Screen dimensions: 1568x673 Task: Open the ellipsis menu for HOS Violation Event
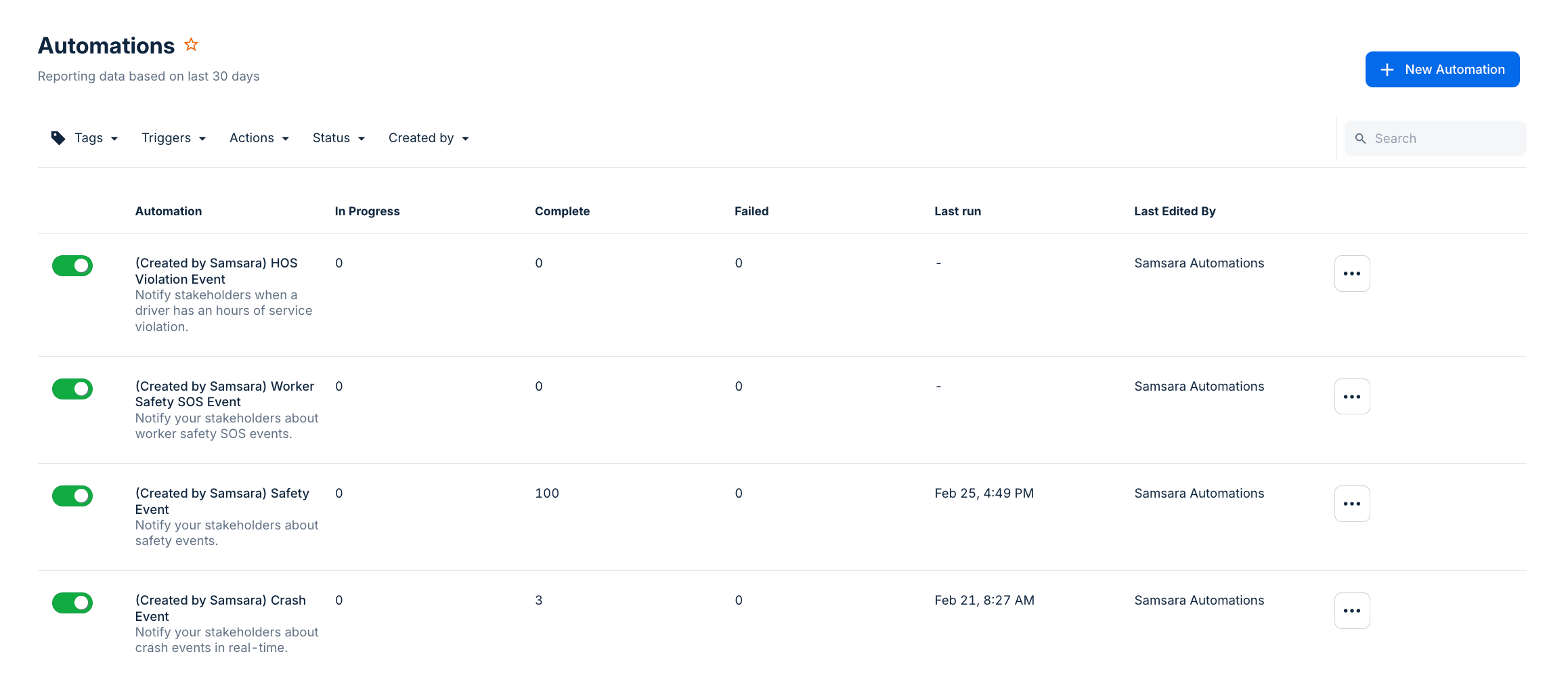[x=1352, y=273]
